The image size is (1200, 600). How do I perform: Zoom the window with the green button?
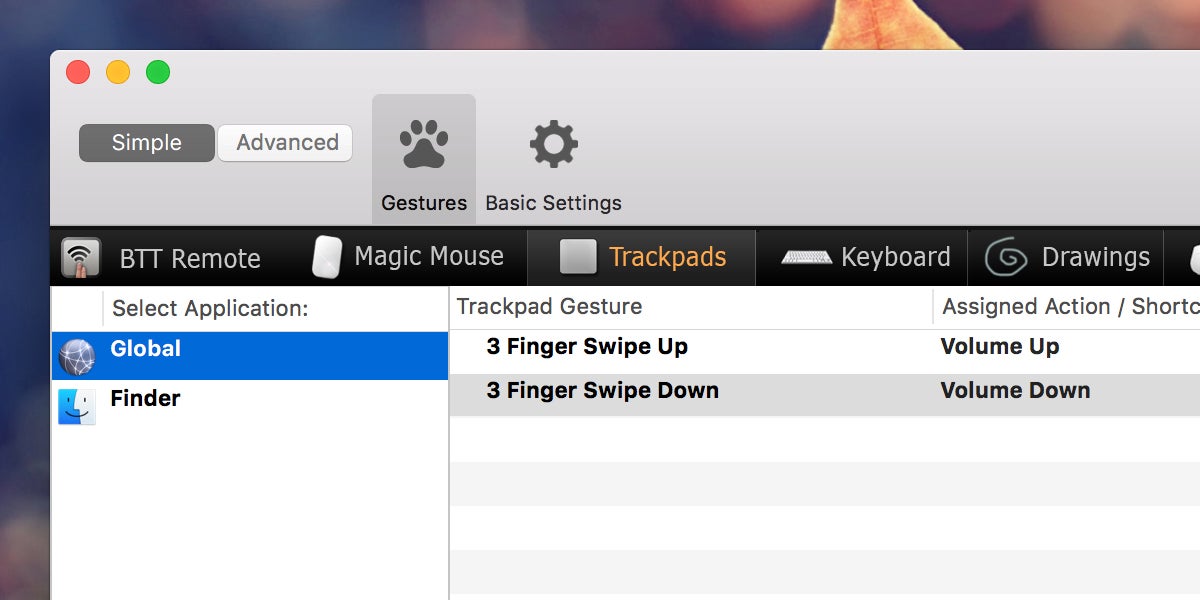(x=158, y=72)
